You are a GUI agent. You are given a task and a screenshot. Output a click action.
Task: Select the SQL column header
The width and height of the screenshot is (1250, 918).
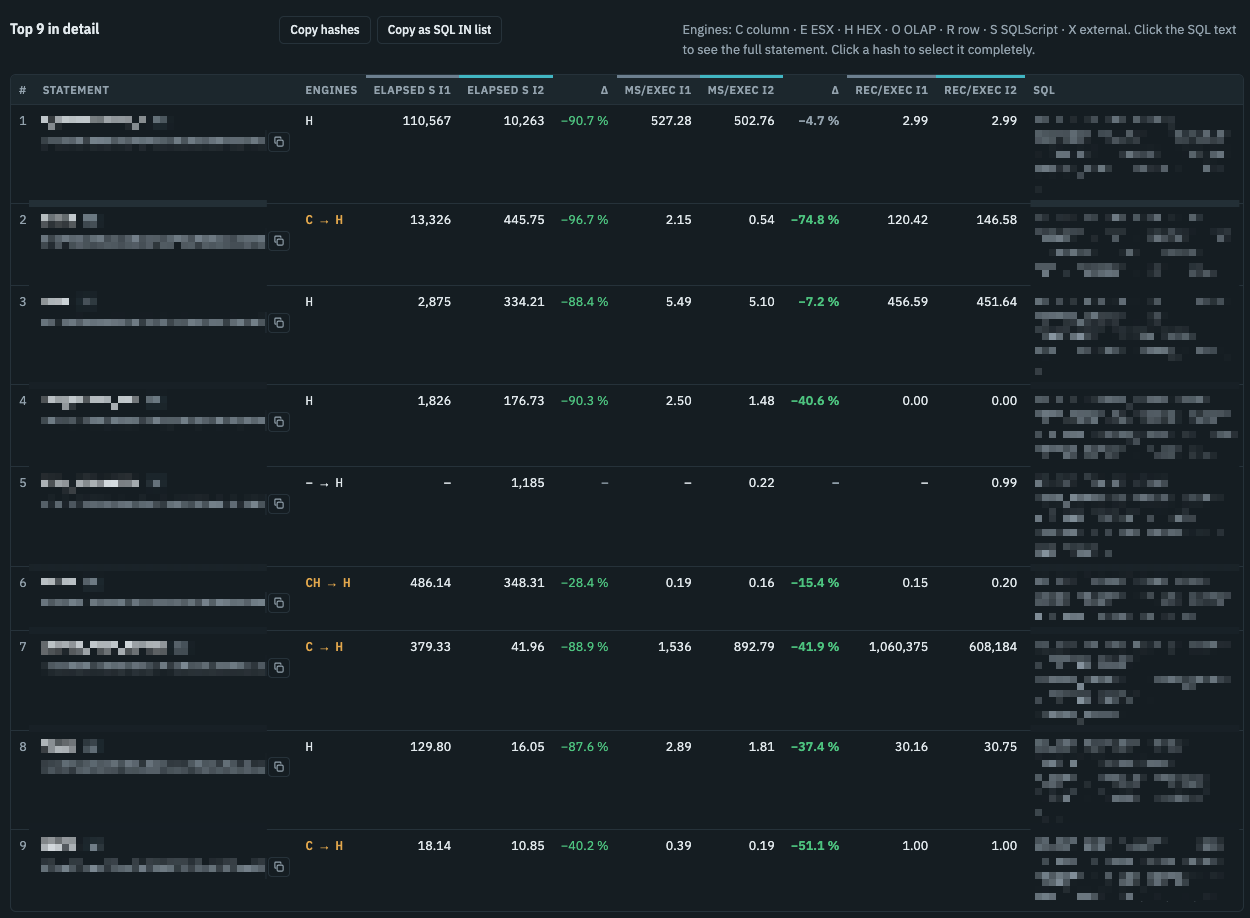point(1044,90)
